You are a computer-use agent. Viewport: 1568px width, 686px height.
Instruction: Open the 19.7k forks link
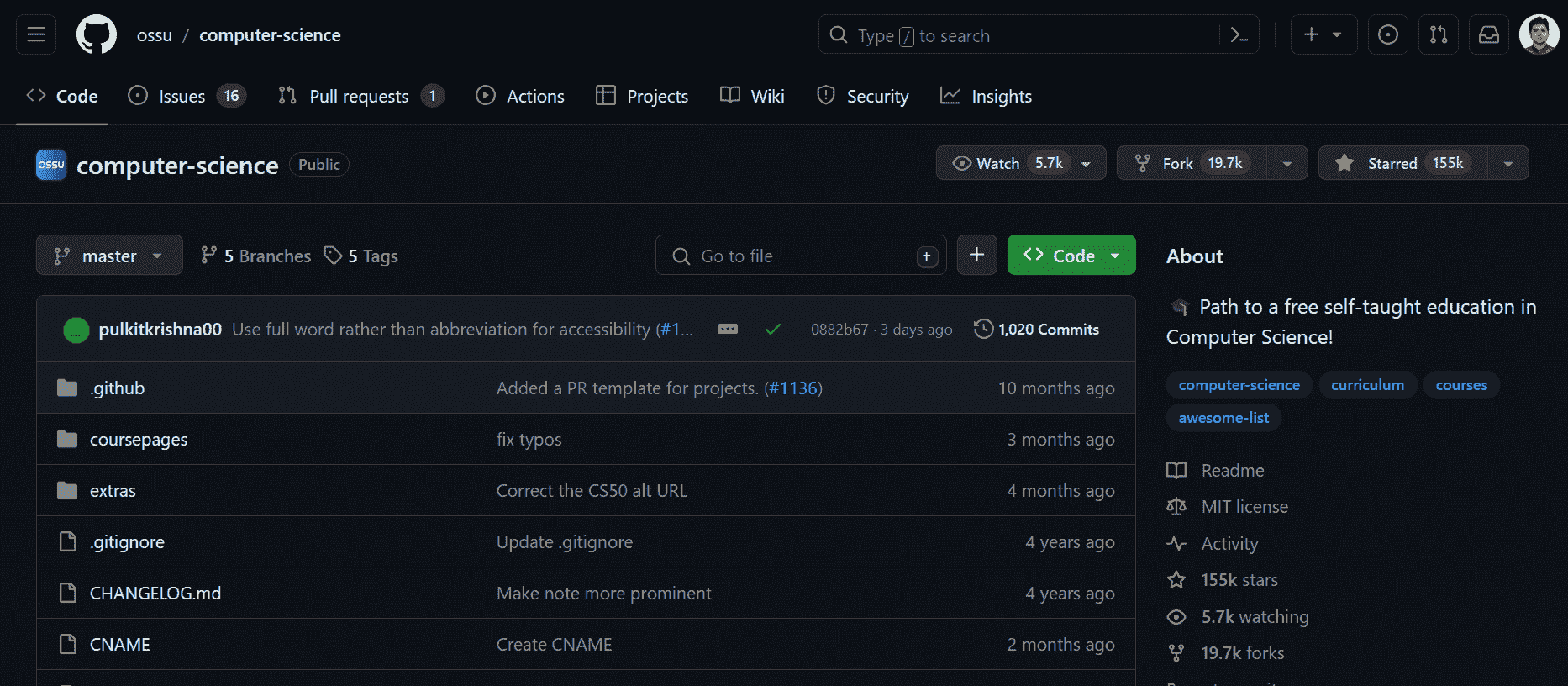pyautogui.click(x=1226, y=653)
